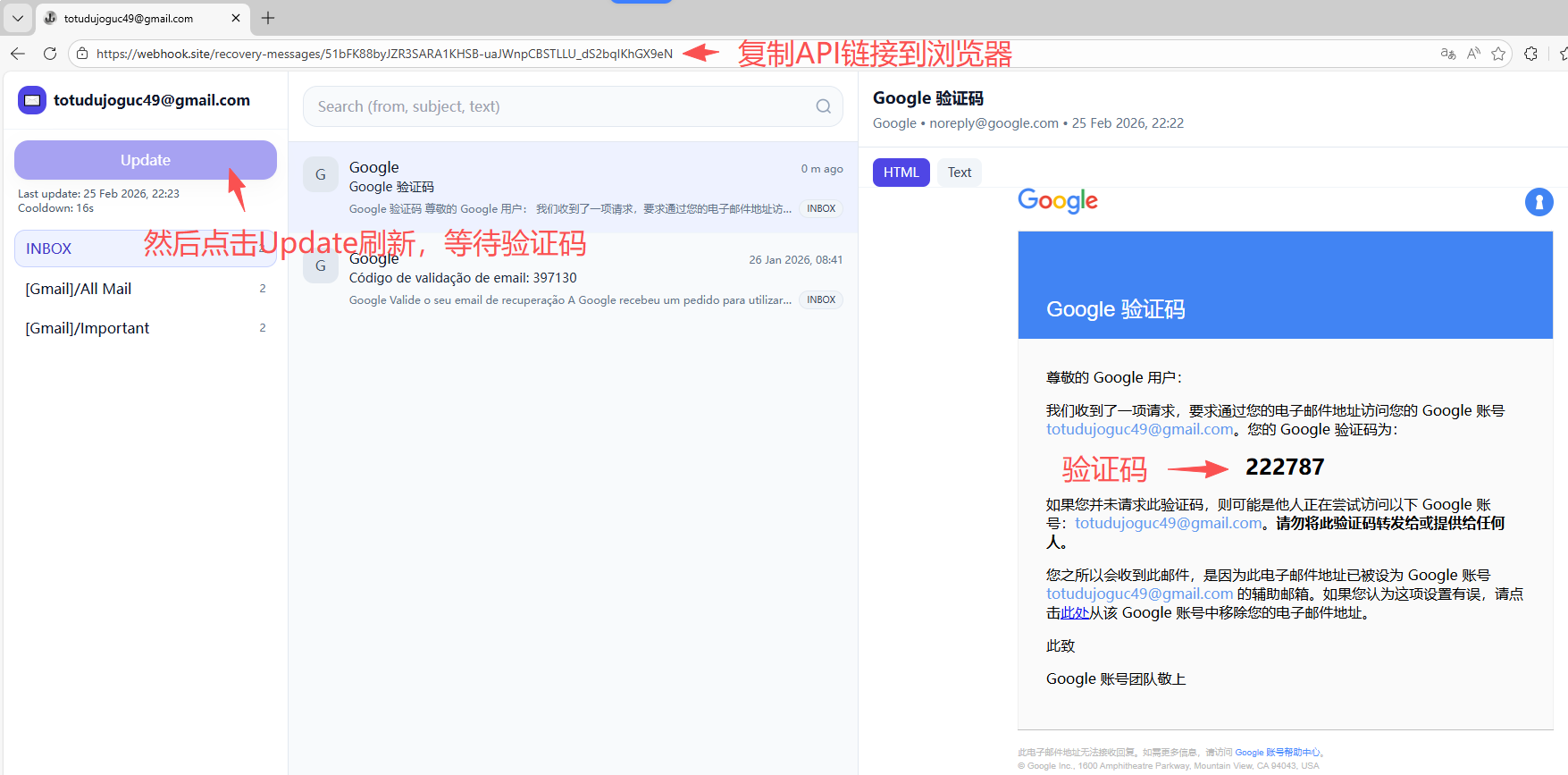This screenshot has width=1568, height=775.
Task: Click the email header Google 验证码 title
Action: tap(927, 98)
